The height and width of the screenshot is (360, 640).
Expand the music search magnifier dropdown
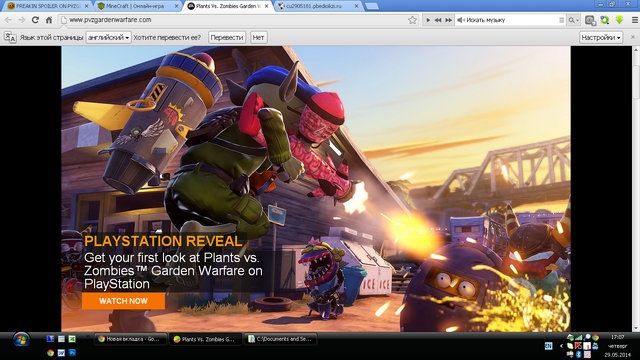click(x=573, y=20)
